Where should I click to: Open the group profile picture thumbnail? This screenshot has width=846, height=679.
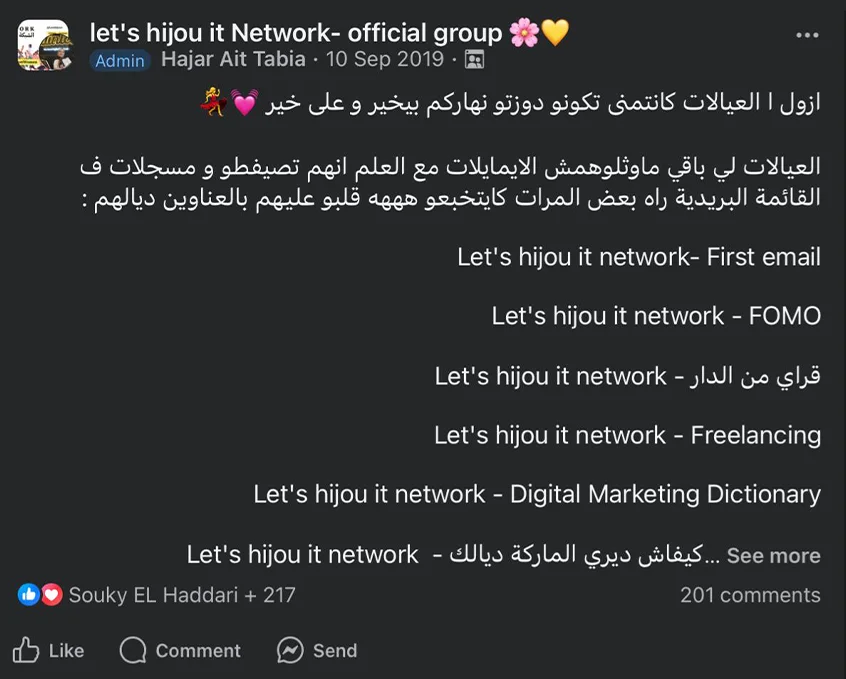pos(43,45)
